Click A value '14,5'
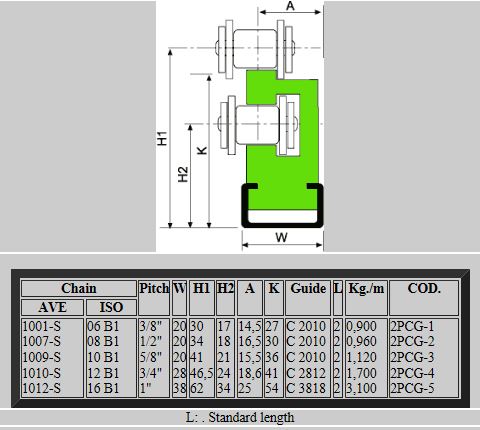Screen dimensions: 480x430 (x=250, y=326)
